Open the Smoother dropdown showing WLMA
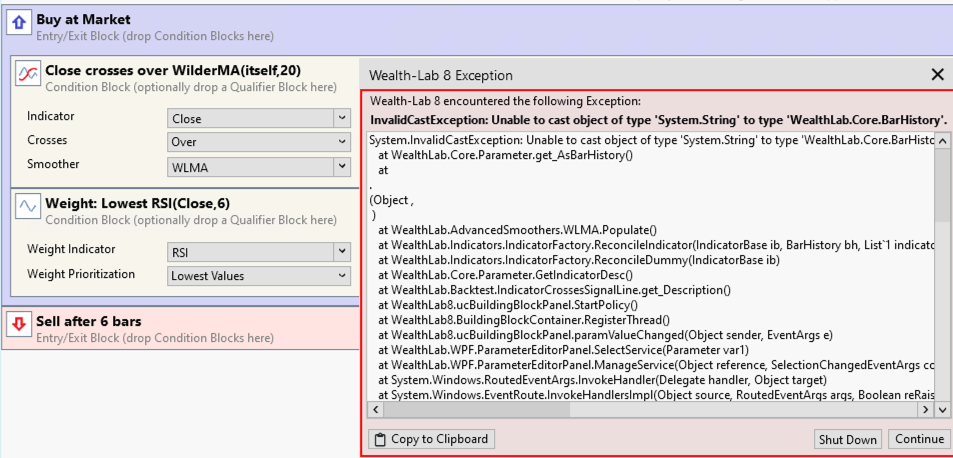This screenshot has height=458, width=953. (259, 167)
